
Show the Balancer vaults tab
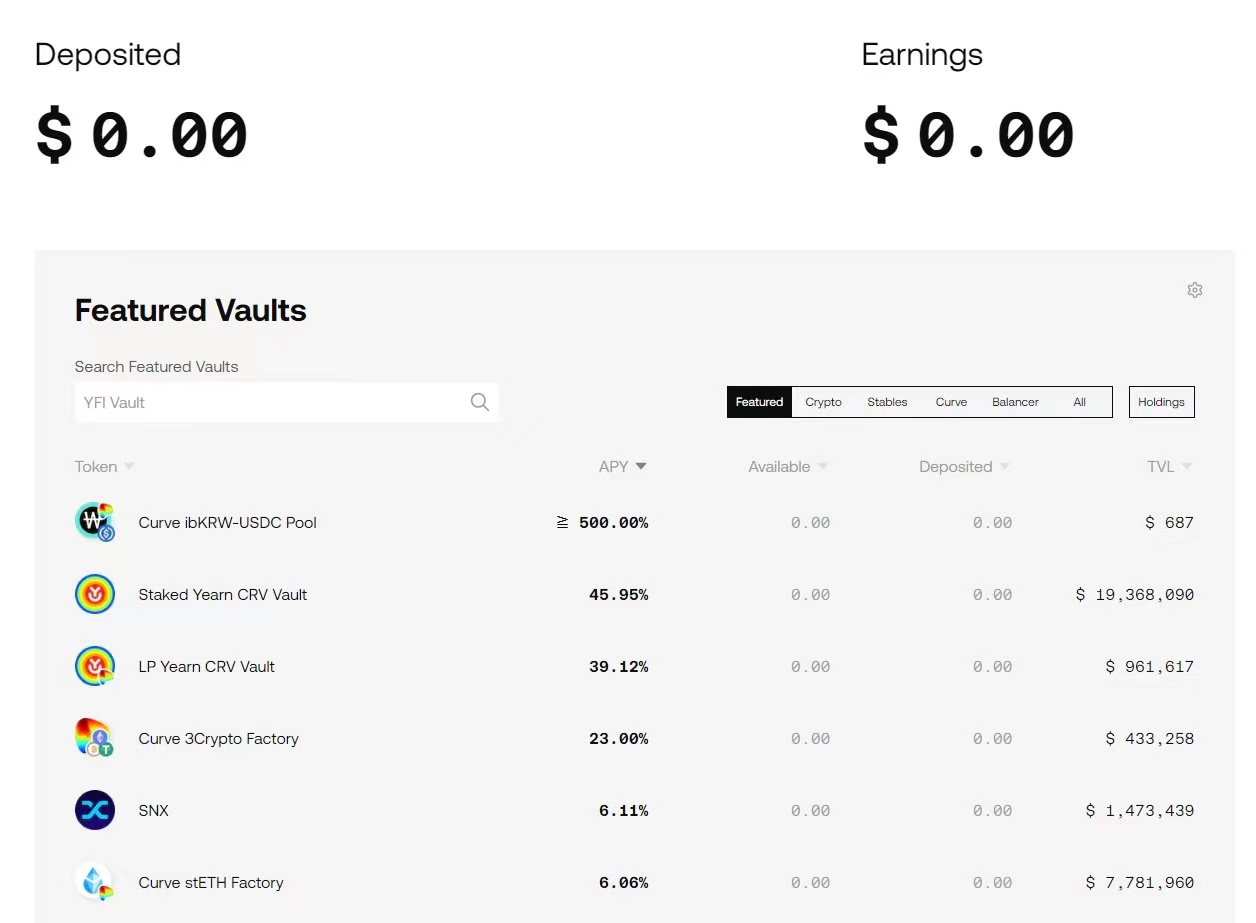(1015, 402)
